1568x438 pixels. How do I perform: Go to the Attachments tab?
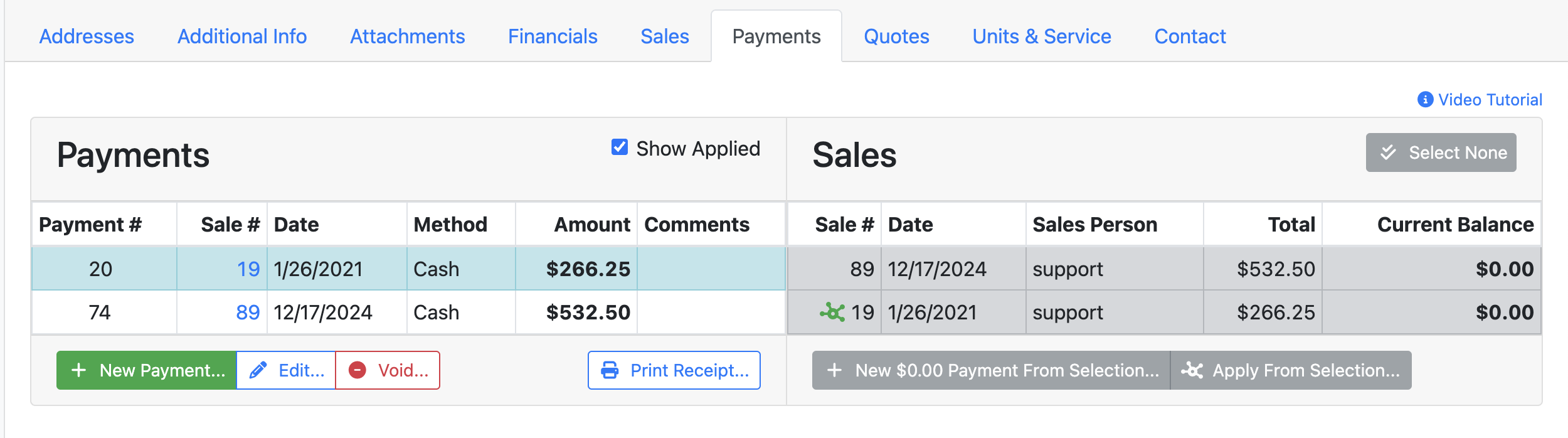[x=408, y=36]
